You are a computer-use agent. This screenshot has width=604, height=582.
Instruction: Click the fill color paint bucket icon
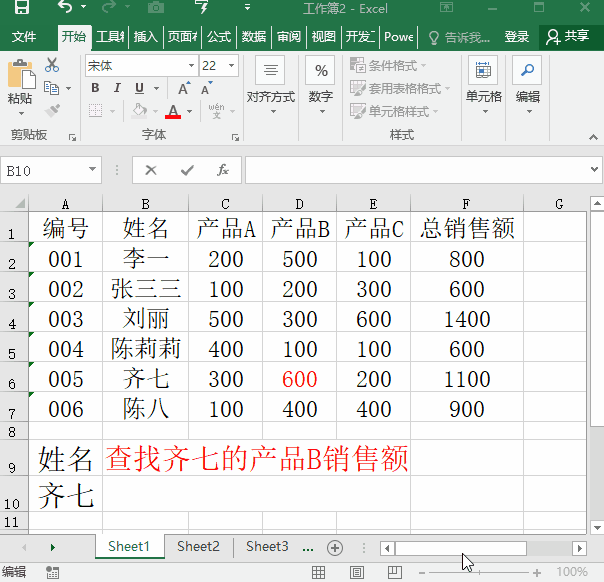point(139,111)
